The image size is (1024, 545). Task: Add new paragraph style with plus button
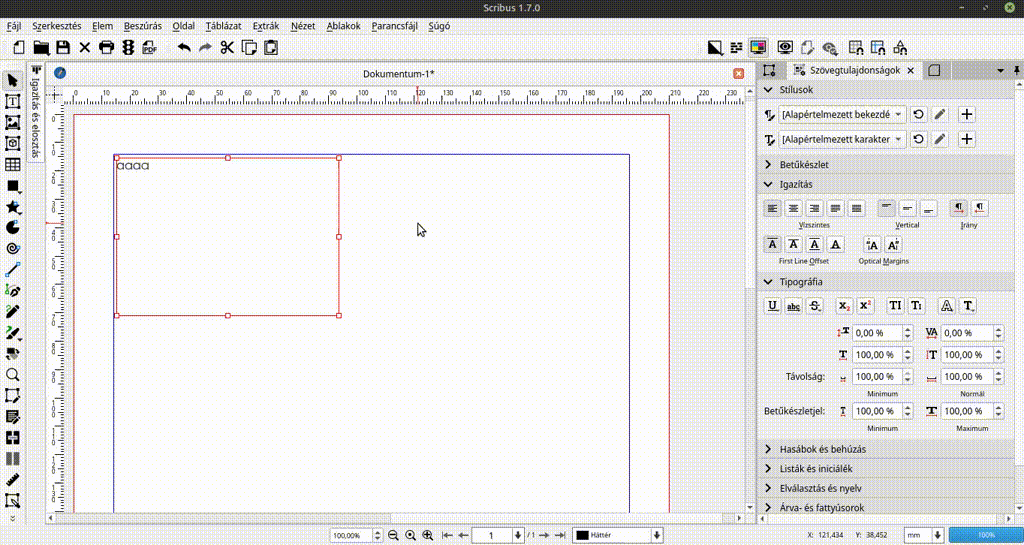967,115
